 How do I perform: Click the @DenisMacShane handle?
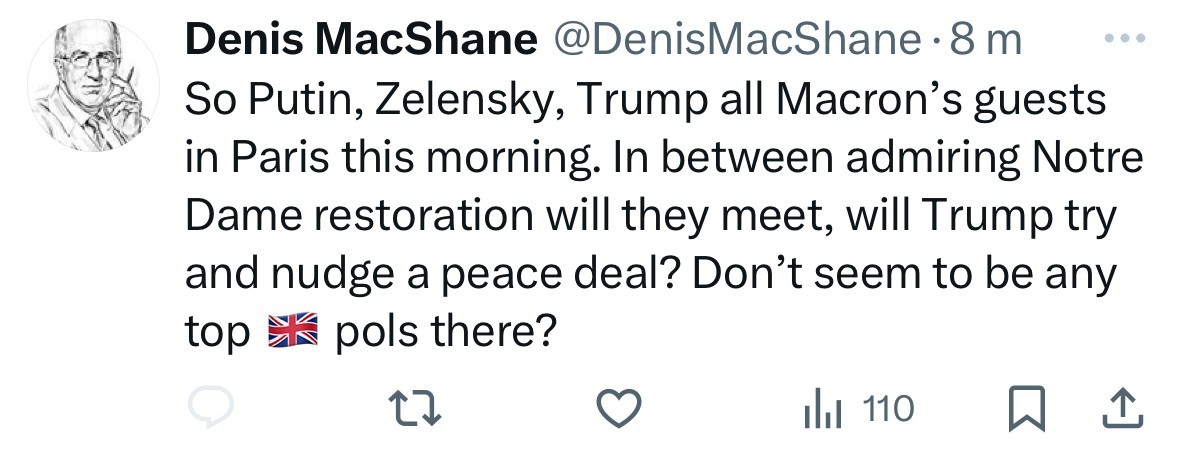point(740,40)
